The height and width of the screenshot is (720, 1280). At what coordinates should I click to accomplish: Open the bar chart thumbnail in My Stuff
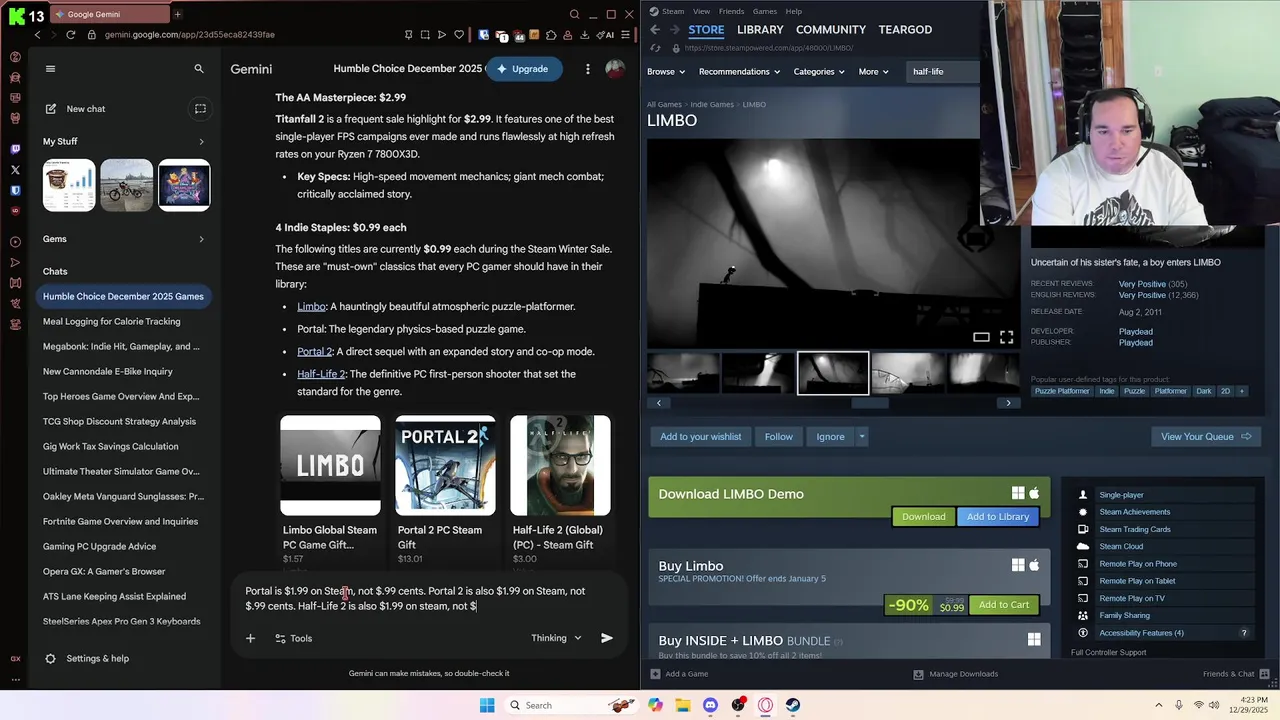(x=69, y=185)
